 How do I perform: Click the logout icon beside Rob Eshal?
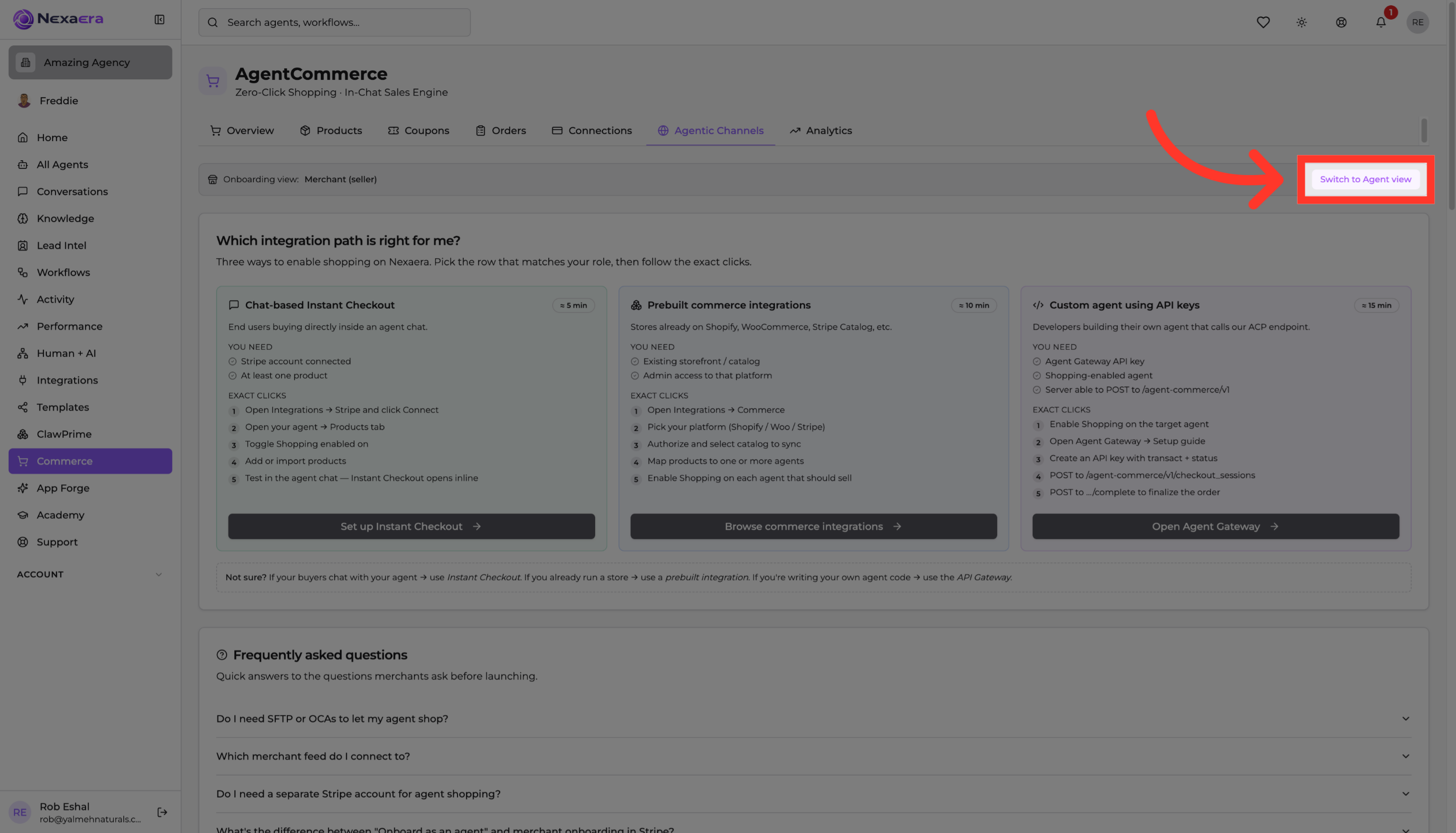click(163, 812)
